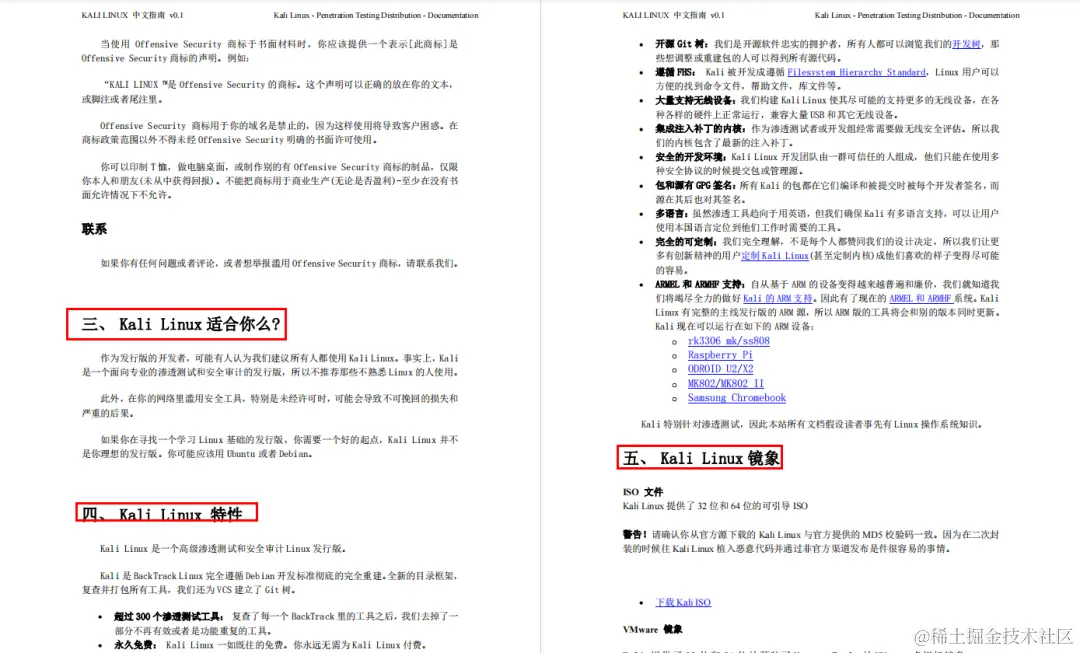Screen dimensions: 1080x653
Task: Follow the Filesystem Hierarchy Standard link
Action: (856, 72)
